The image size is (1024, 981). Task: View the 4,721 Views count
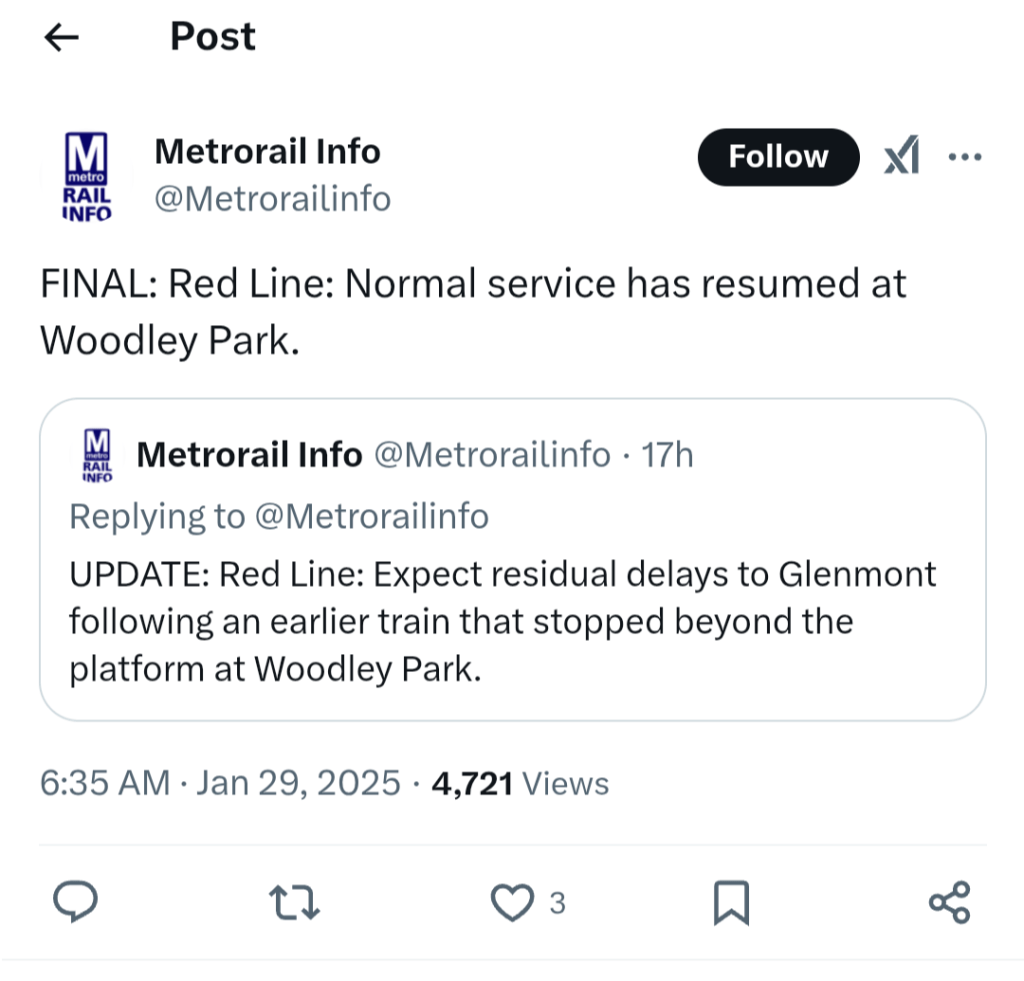point(520,783)
